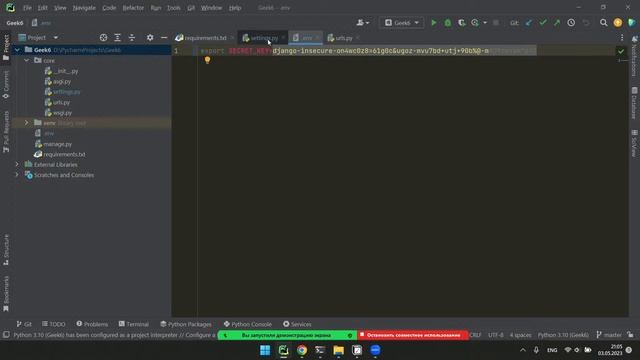The height and width of the screenshot is (360, 640).
Task: Click the master Git branch widget
Action: pos(609,335)
